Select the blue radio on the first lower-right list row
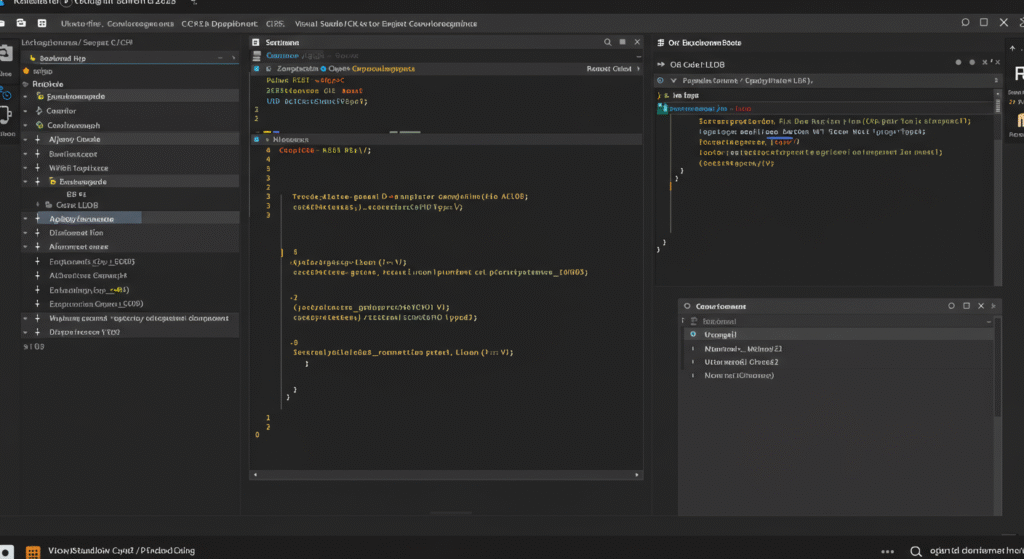 click(693, 334)
